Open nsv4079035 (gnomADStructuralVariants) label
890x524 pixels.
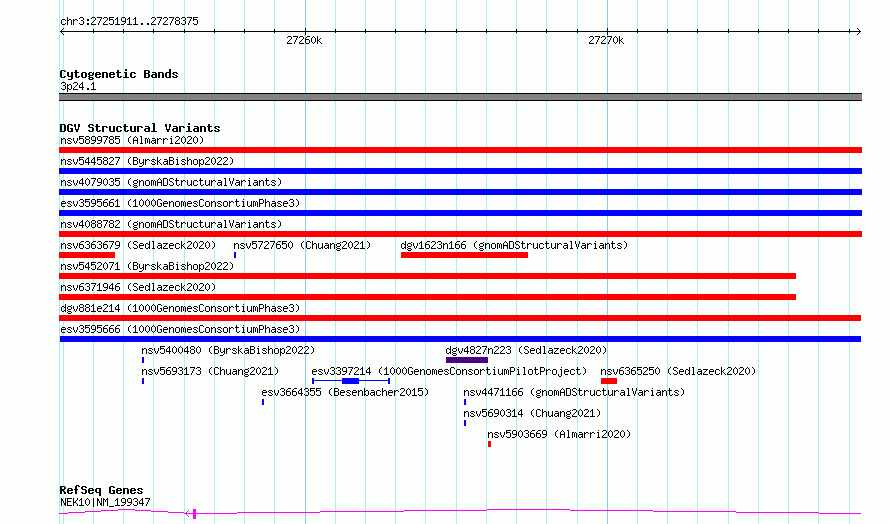point(171,182)
